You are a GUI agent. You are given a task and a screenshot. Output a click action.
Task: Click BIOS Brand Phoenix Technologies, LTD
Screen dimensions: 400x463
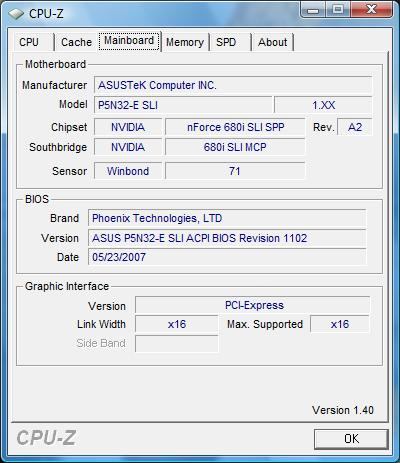tap(227, 218)
